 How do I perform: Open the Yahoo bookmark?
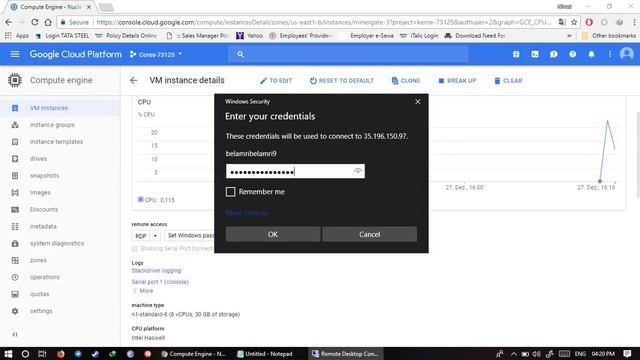pos(249,36)
